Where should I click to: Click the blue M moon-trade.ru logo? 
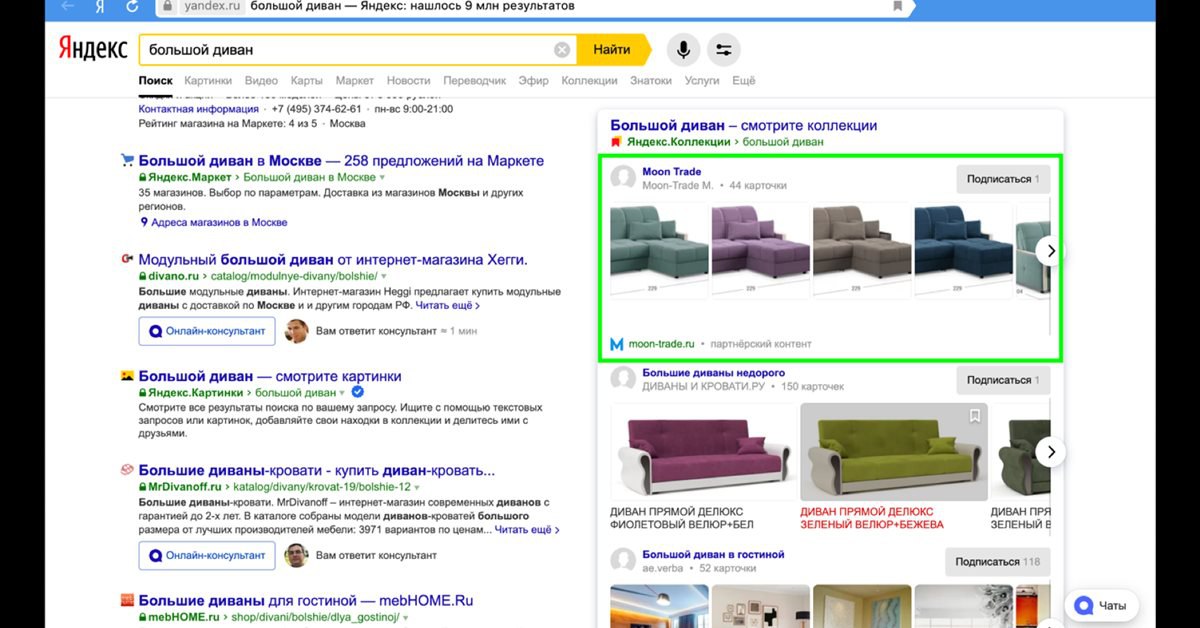(x=617, y=344)
